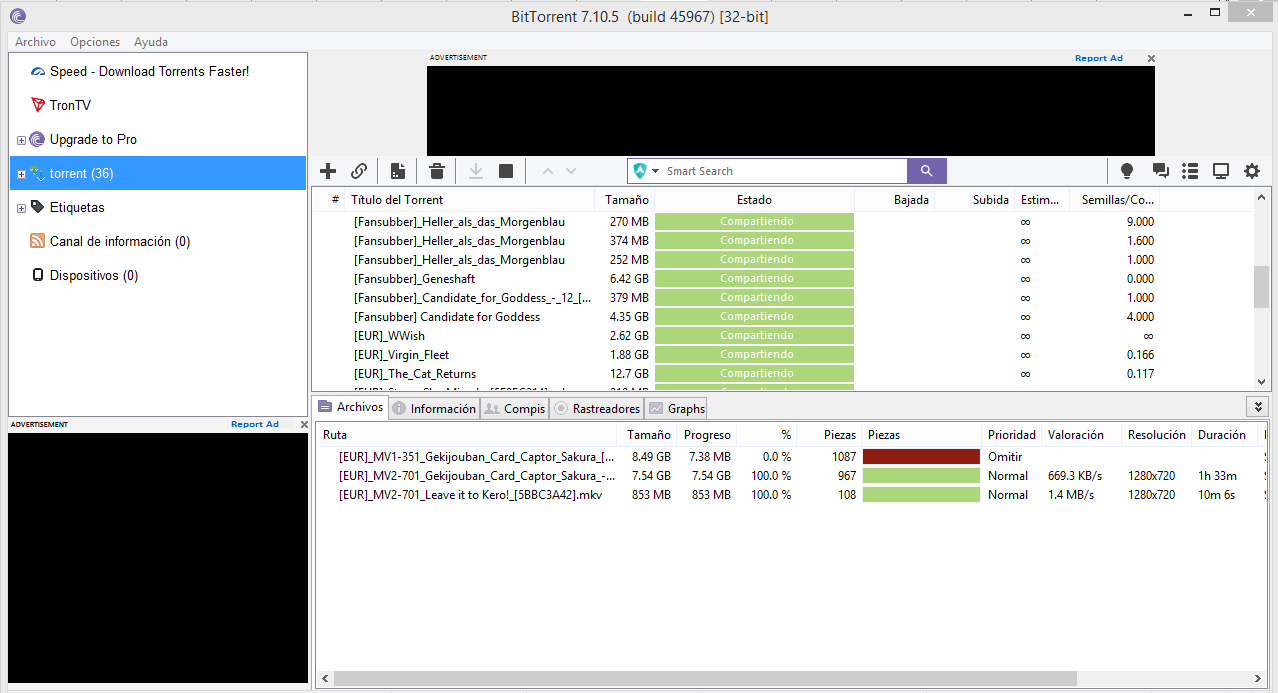Viewport: 1278px width, 693px height.
Task: Switch to the Rastreadores tab
Action: coord(597,408)
